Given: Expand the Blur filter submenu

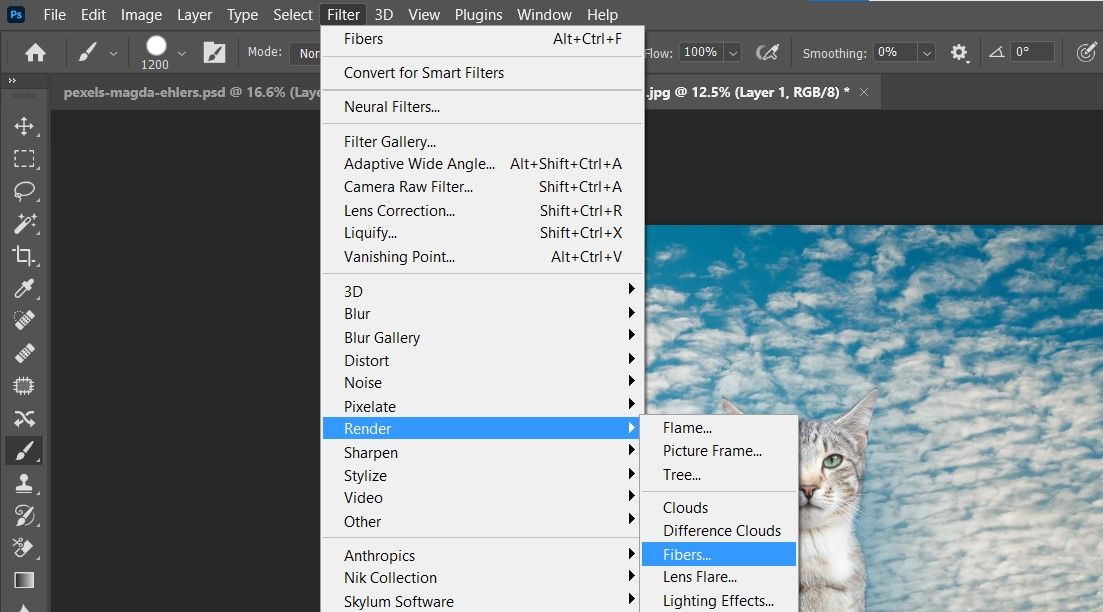Looking at the screenshot, I should pos(483,314).
